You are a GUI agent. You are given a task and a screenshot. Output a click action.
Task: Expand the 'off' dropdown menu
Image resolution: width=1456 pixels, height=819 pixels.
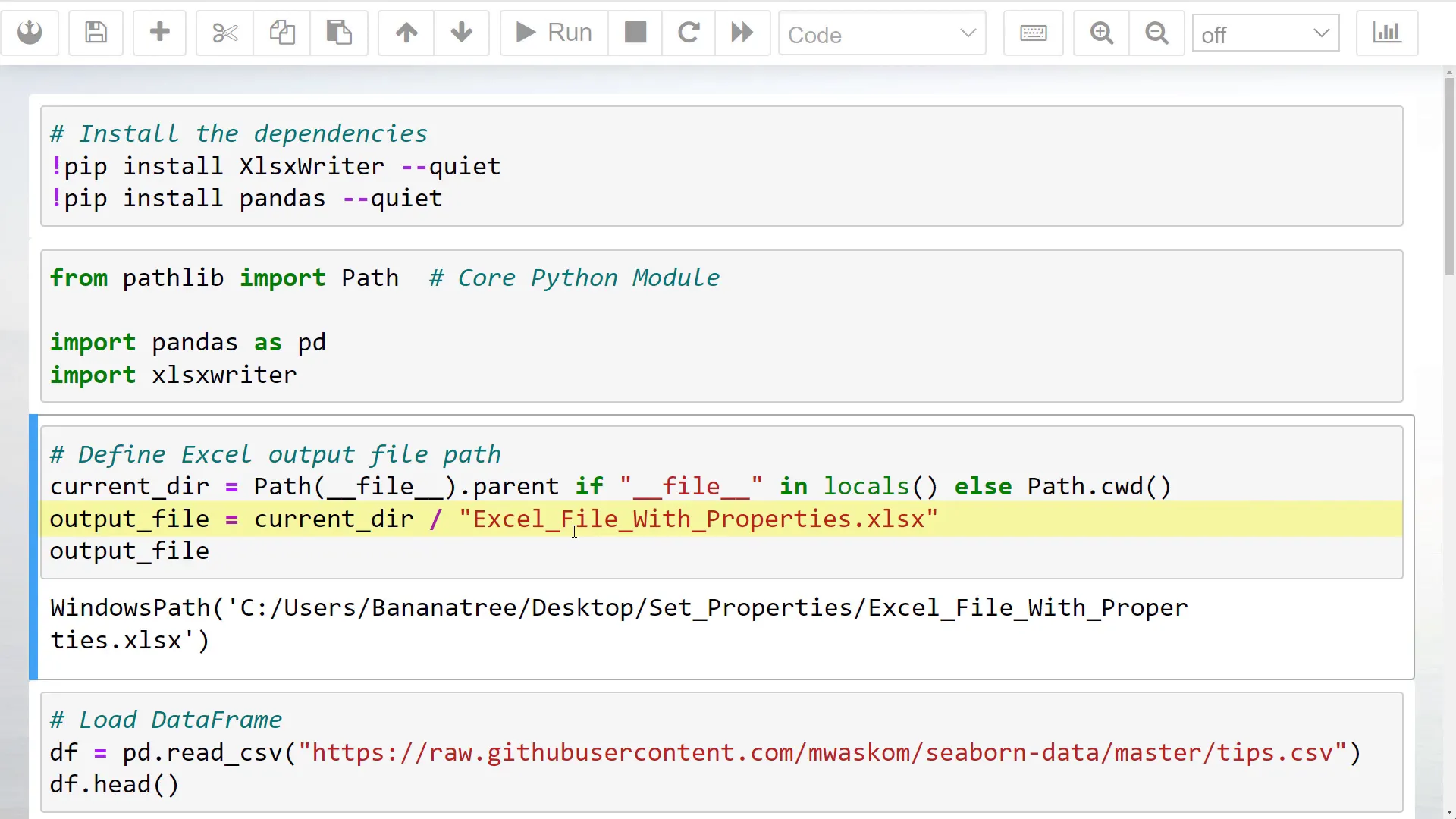pos(1265,34)
